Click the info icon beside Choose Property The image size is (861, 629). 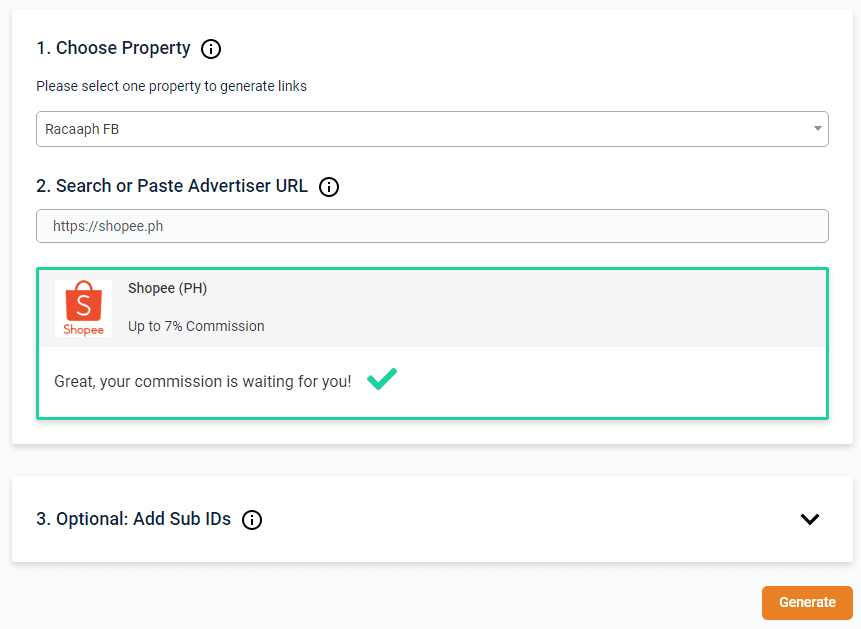(x=211, y=48)
